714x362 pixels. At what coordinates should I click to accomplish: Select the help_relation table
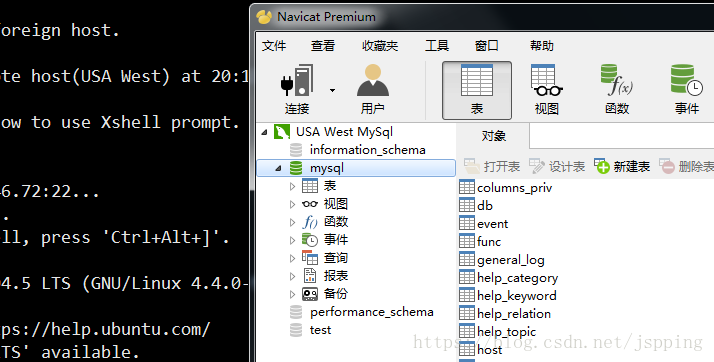(x=514, y=314)
